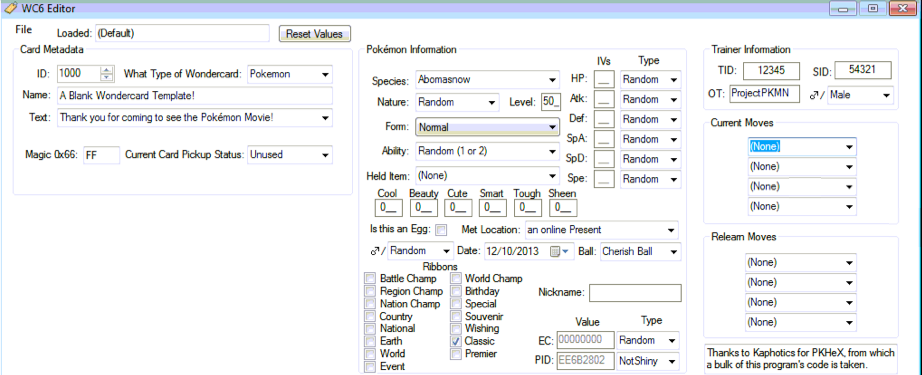Click the HP IV input box
The width and height of the screenshot is (922, 375).
click(x=604, y=79)
